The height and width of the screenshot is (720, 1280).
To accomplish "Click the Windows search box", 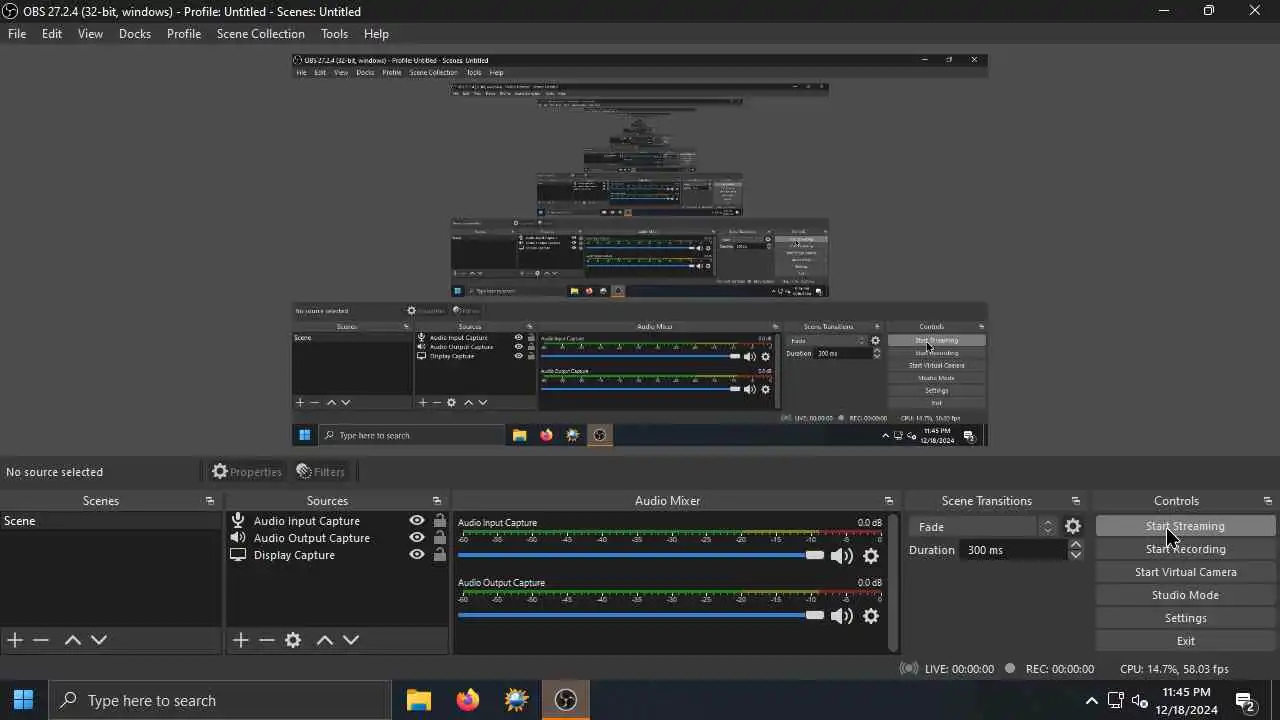I will click(x=220, y=700).
